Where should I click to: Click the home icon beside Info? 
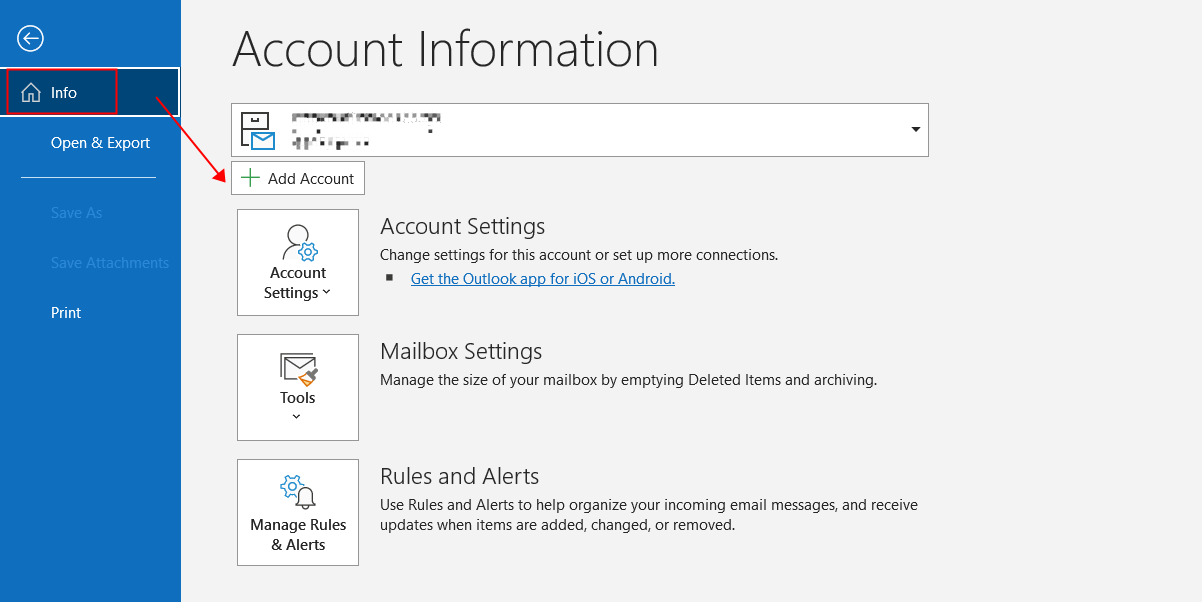click(31, 93)
